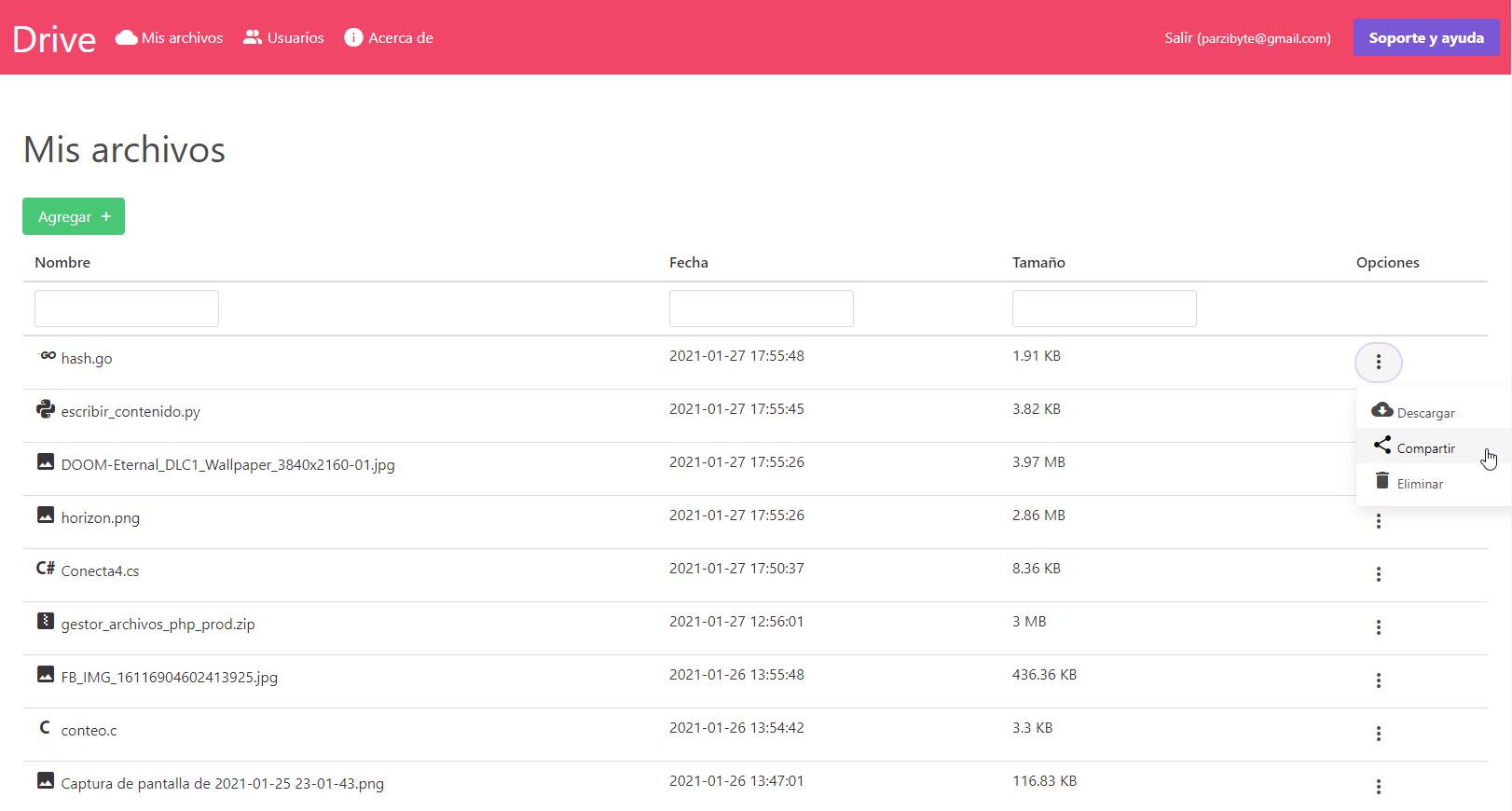
Task: Open three-dot options for conteo.c
Action: pos(1379,734)
